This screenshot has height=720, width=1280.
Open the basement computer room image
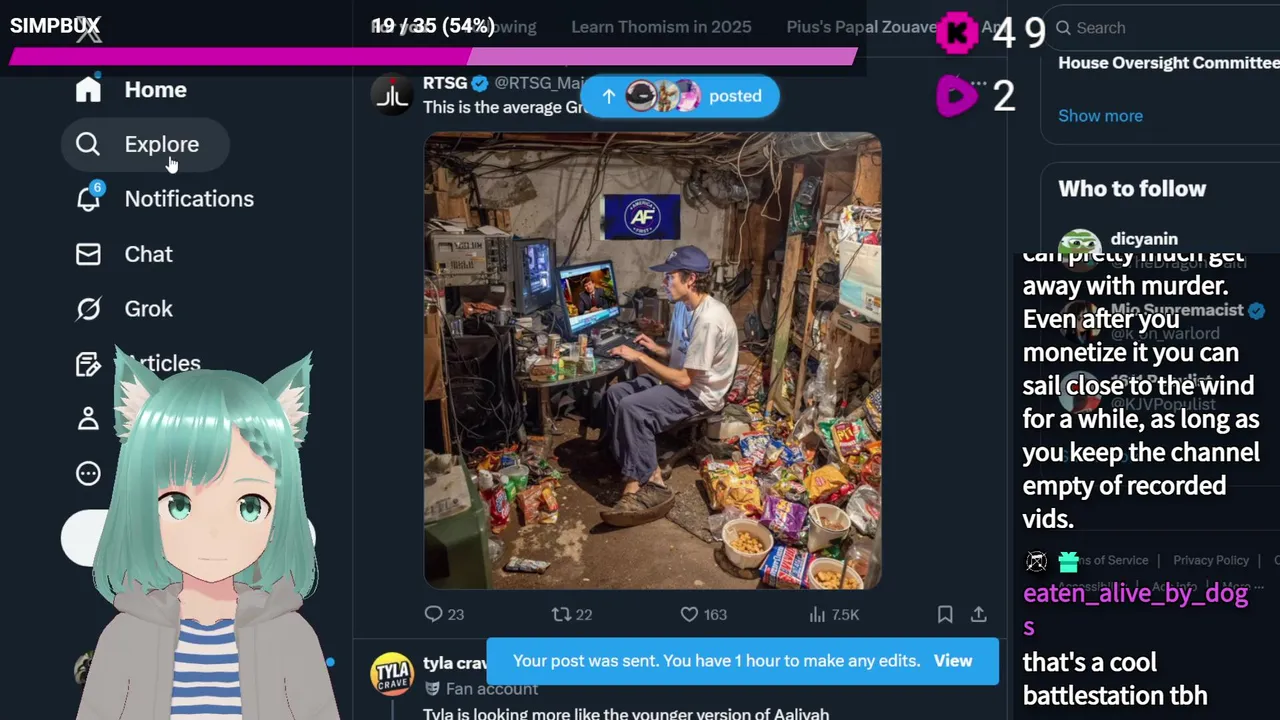pyautogui.click(x=653, y=361)
